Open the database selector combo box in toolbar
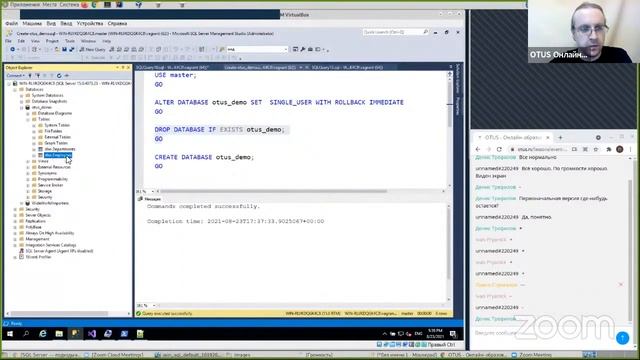Image resolution: width=640 pixels, height=360 pixels. click(257, 49)
